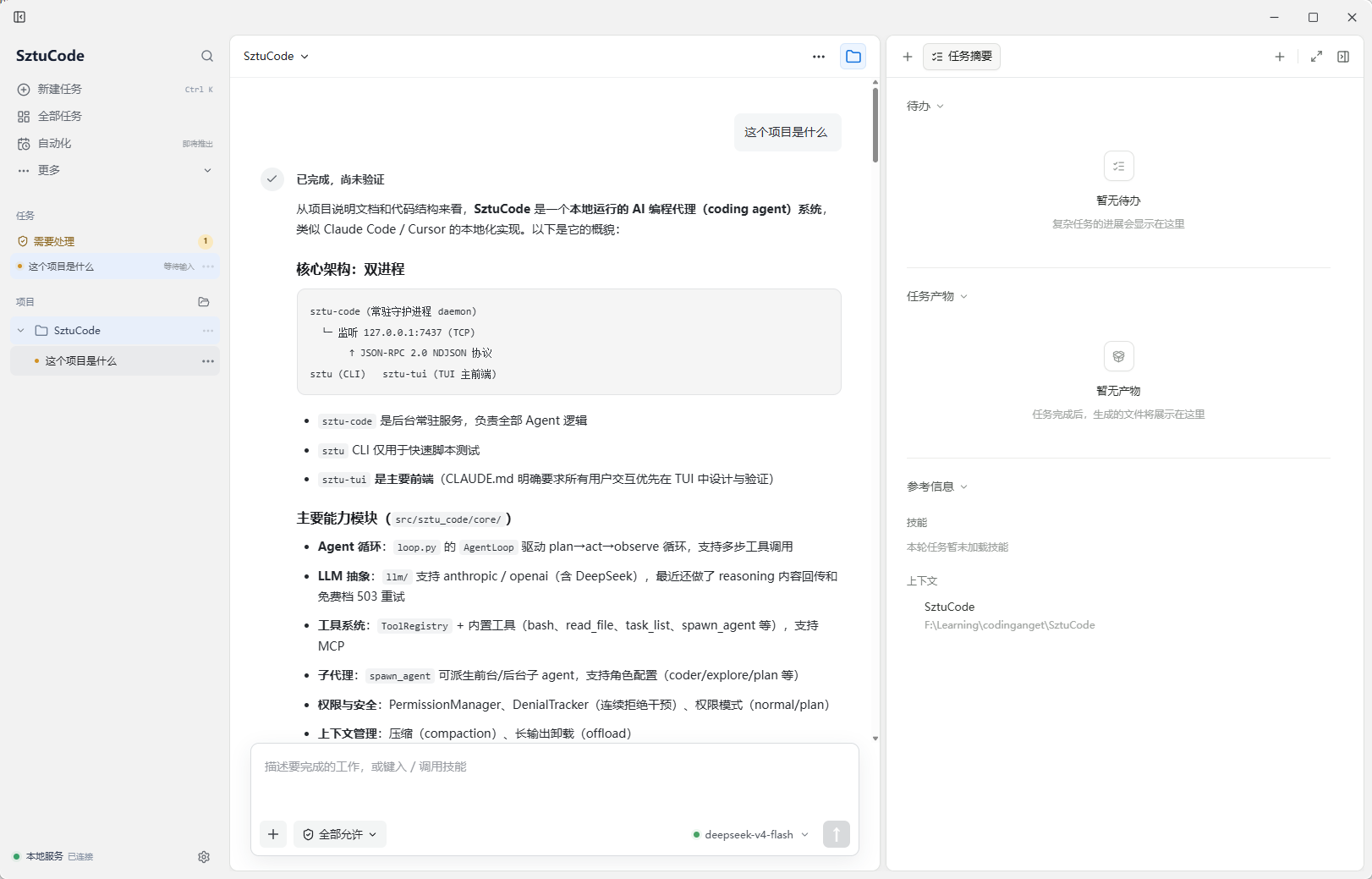
Task: Expand right panel to fullscreen
Action: [x=1316, y=57]
